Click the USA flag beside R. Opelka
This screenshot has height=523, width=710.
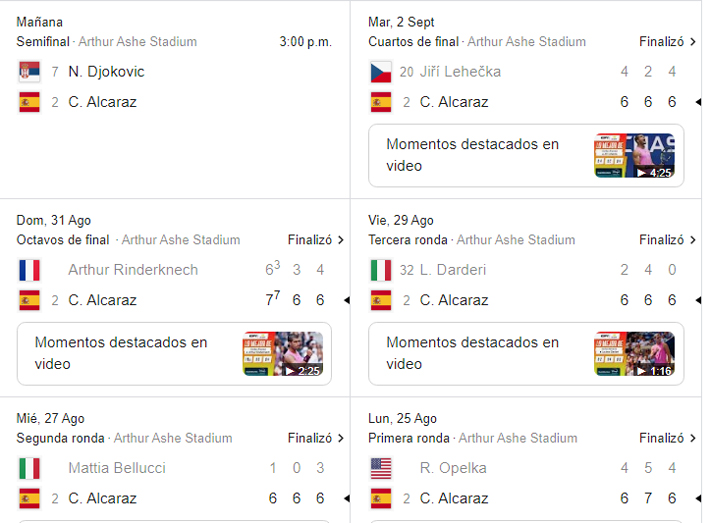click(381, 468)
